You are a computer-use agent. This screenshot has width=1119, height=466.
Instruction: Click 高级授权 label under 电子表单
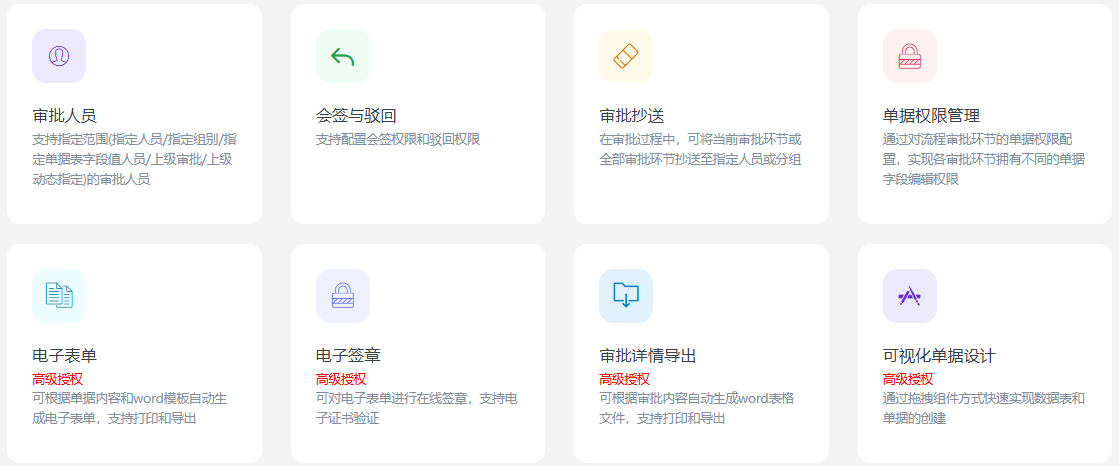click(x=57, y=379)
